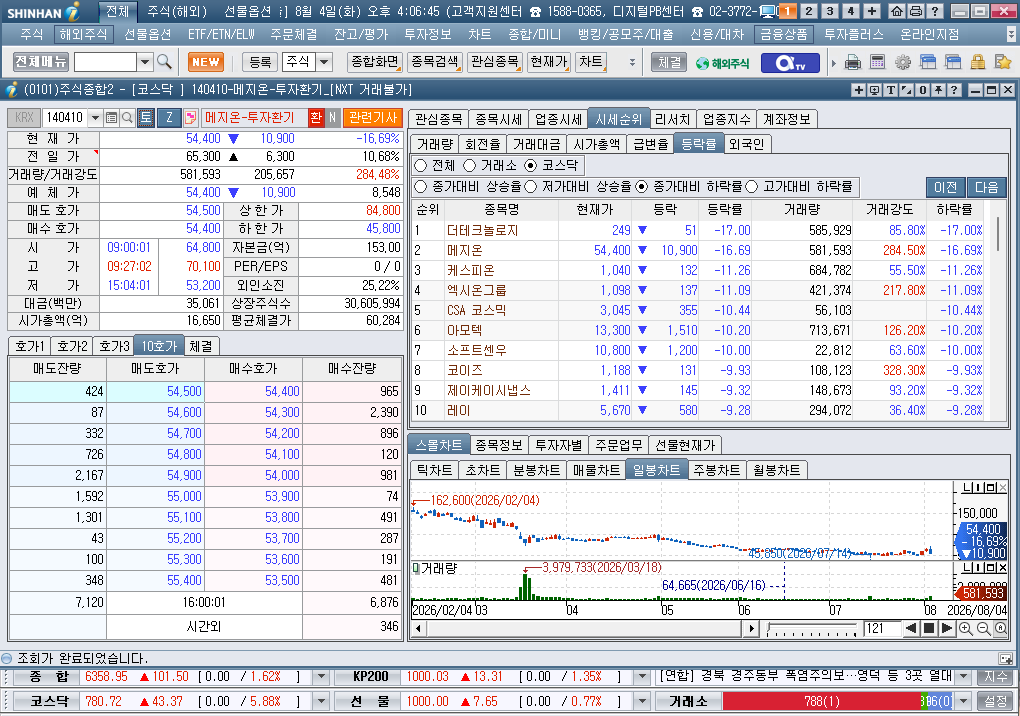
Task: Click chart zoom-in magnifier icon
Action: (x=965, y=628)
